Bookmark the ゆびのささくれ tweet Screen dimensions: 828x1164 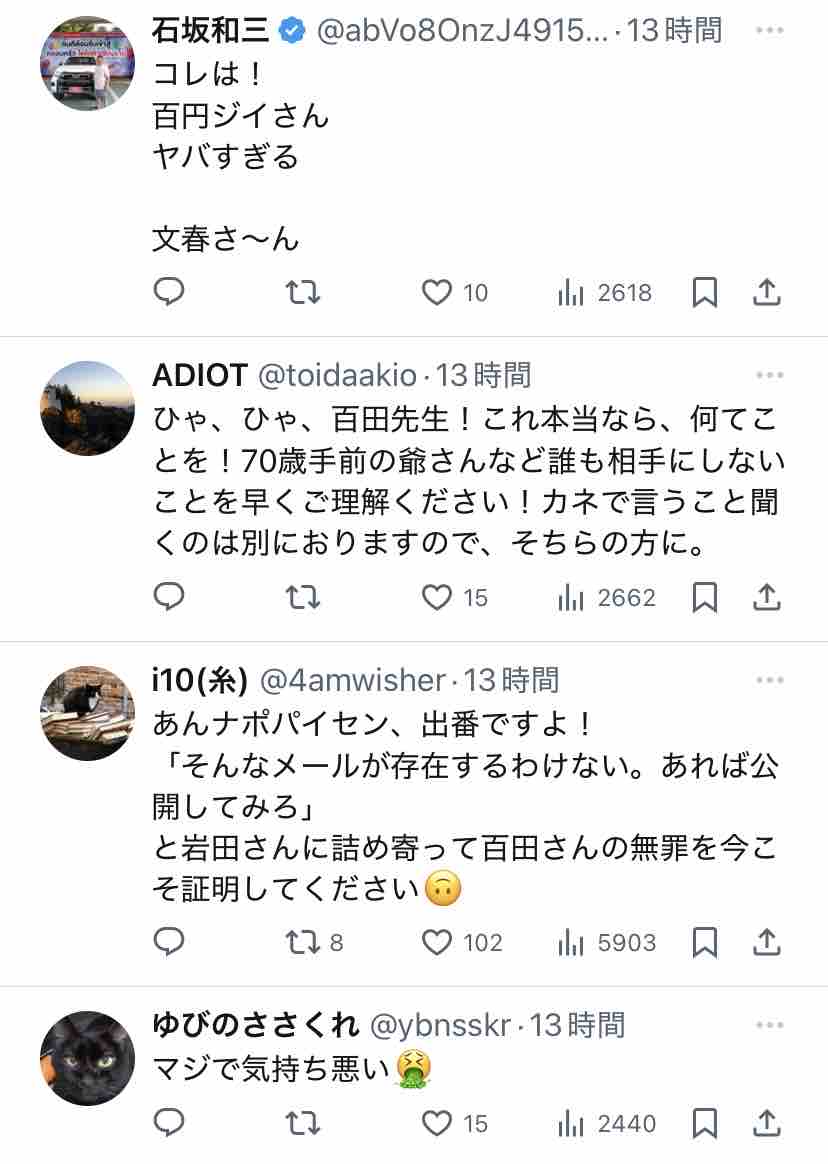point(705,1123)
